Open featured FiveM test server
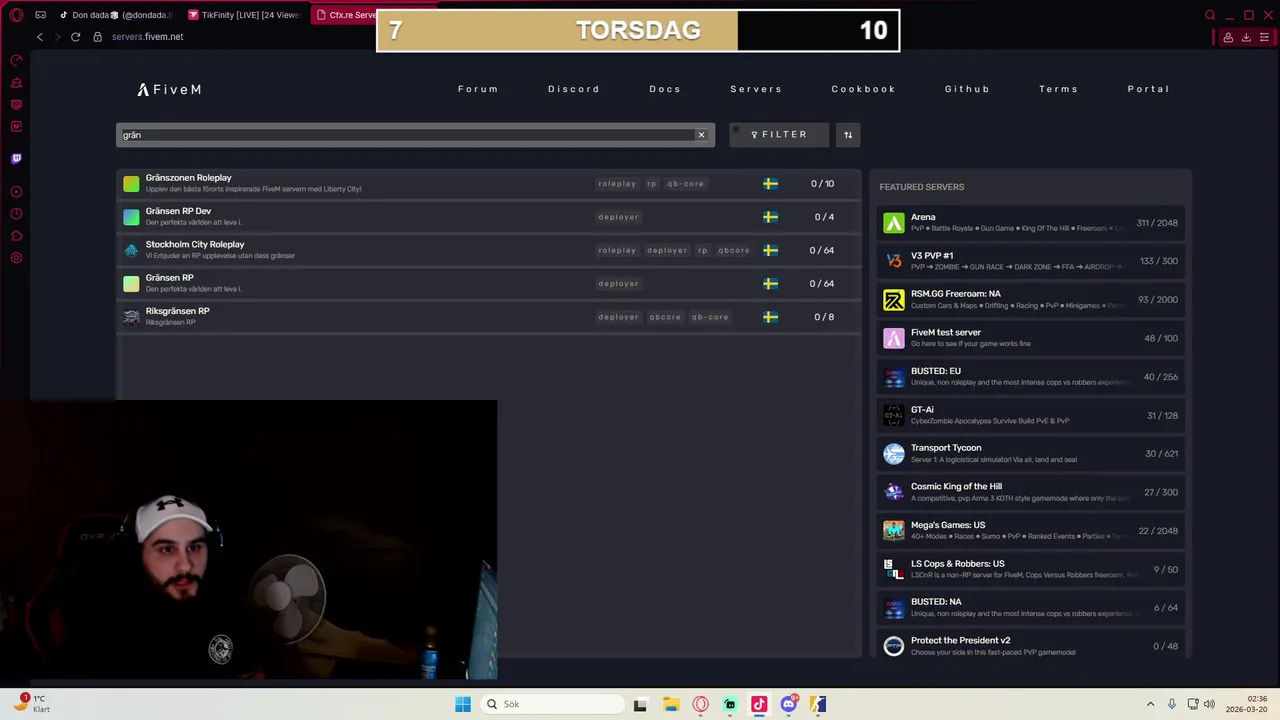1280x720 pixels. click(1031, 338)
